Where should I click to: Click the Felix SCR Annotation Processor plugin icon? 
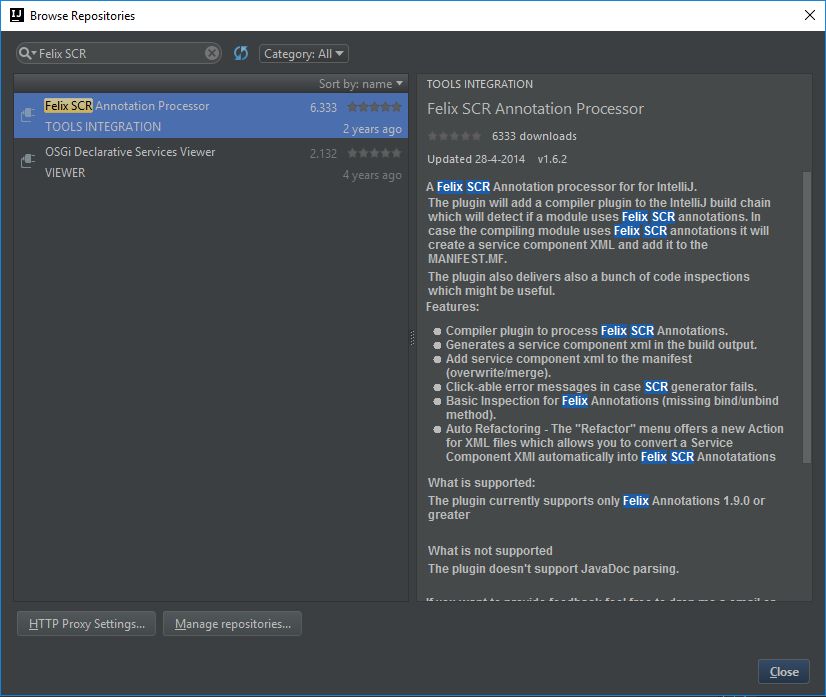tap(28, 114)
